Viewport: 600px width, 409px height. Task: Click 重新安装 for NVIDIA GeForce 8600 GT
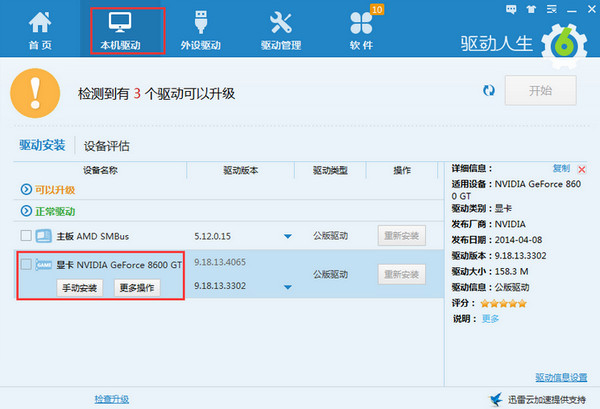(402, 274)
